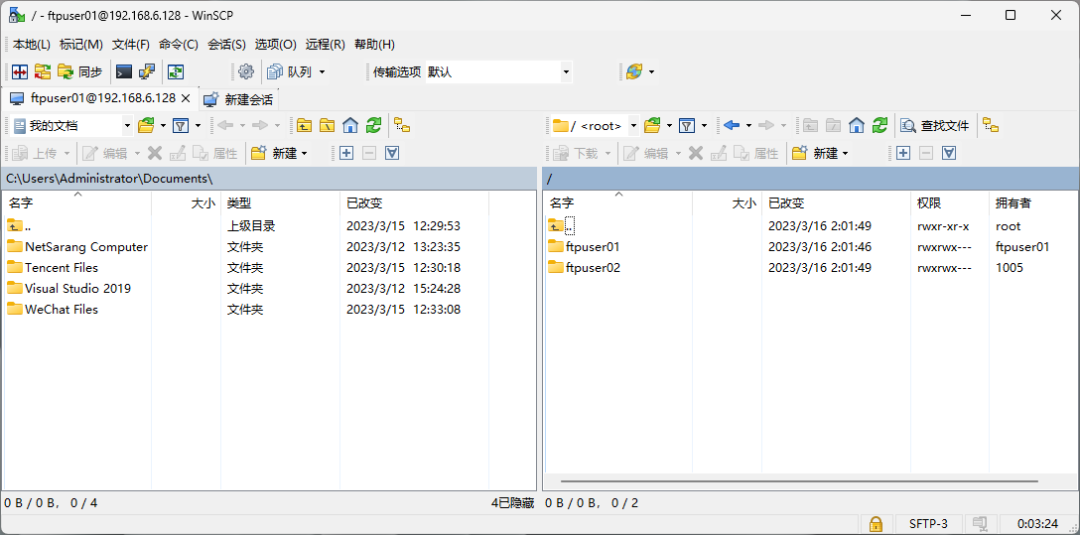Image resolution: width=1080 pixels, height=535 pixels.
Task: Click the remote panel select mask icon
Action: 948,154
